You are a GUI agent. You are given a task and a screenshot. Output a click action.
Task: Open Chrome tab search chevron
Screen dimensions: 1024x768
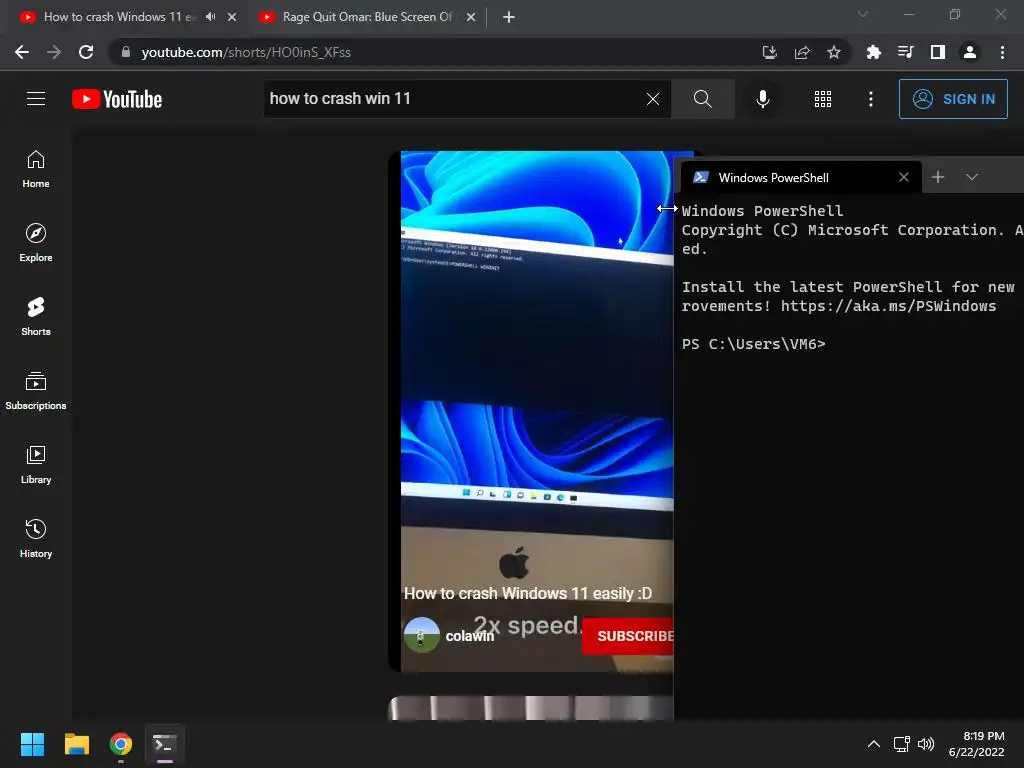863,14
